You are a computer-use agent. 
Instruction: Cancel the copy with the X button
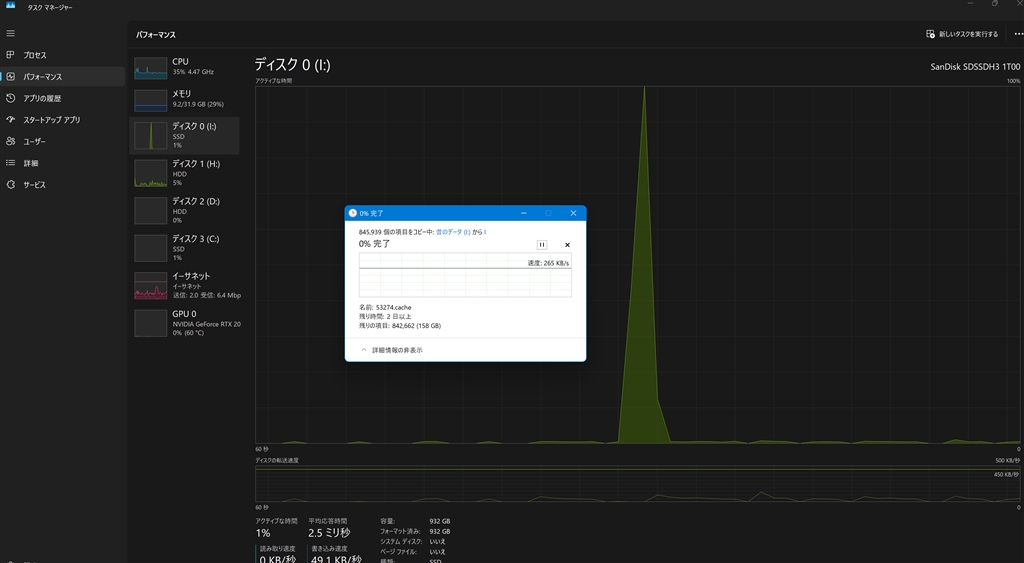coord(567,245)
